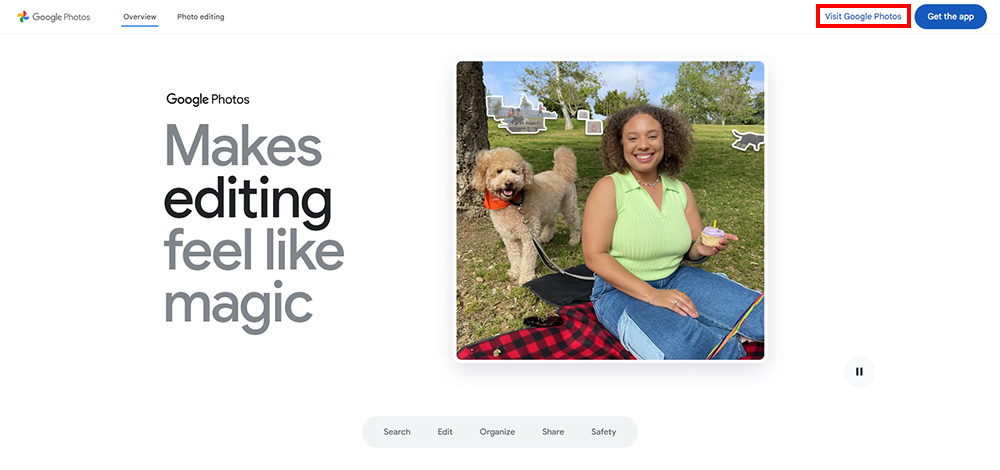Open the Visit Google Photos link
Image resolution: width=1000 pixels, height=470 pixels.
tap(863, 17)
